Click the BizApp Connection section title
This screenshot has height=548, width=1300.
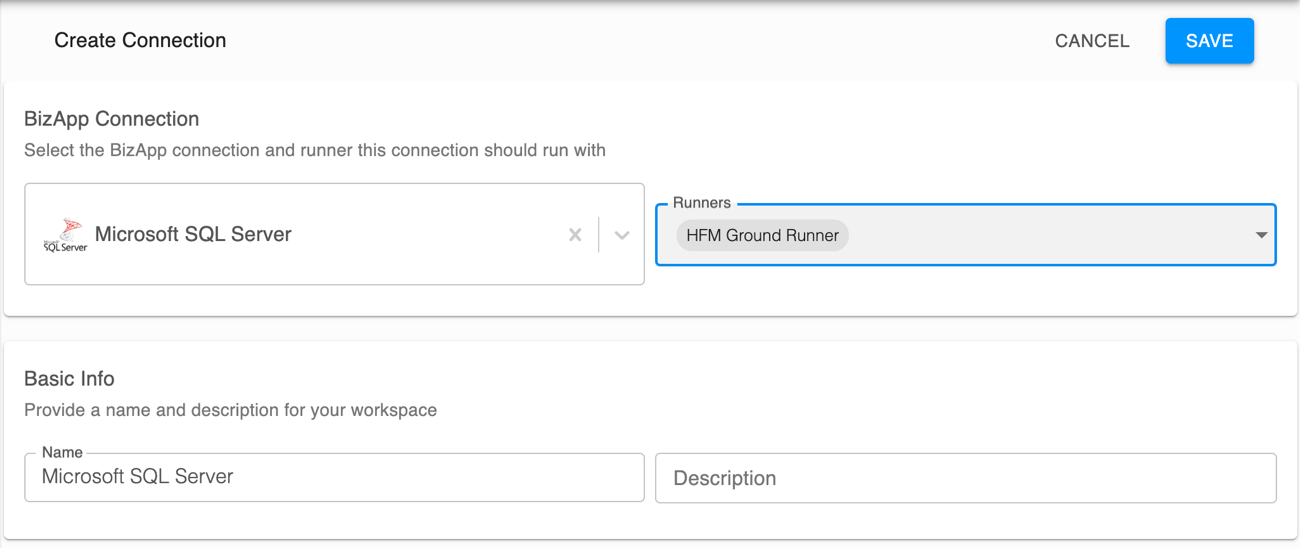click(x=111, y=119)
